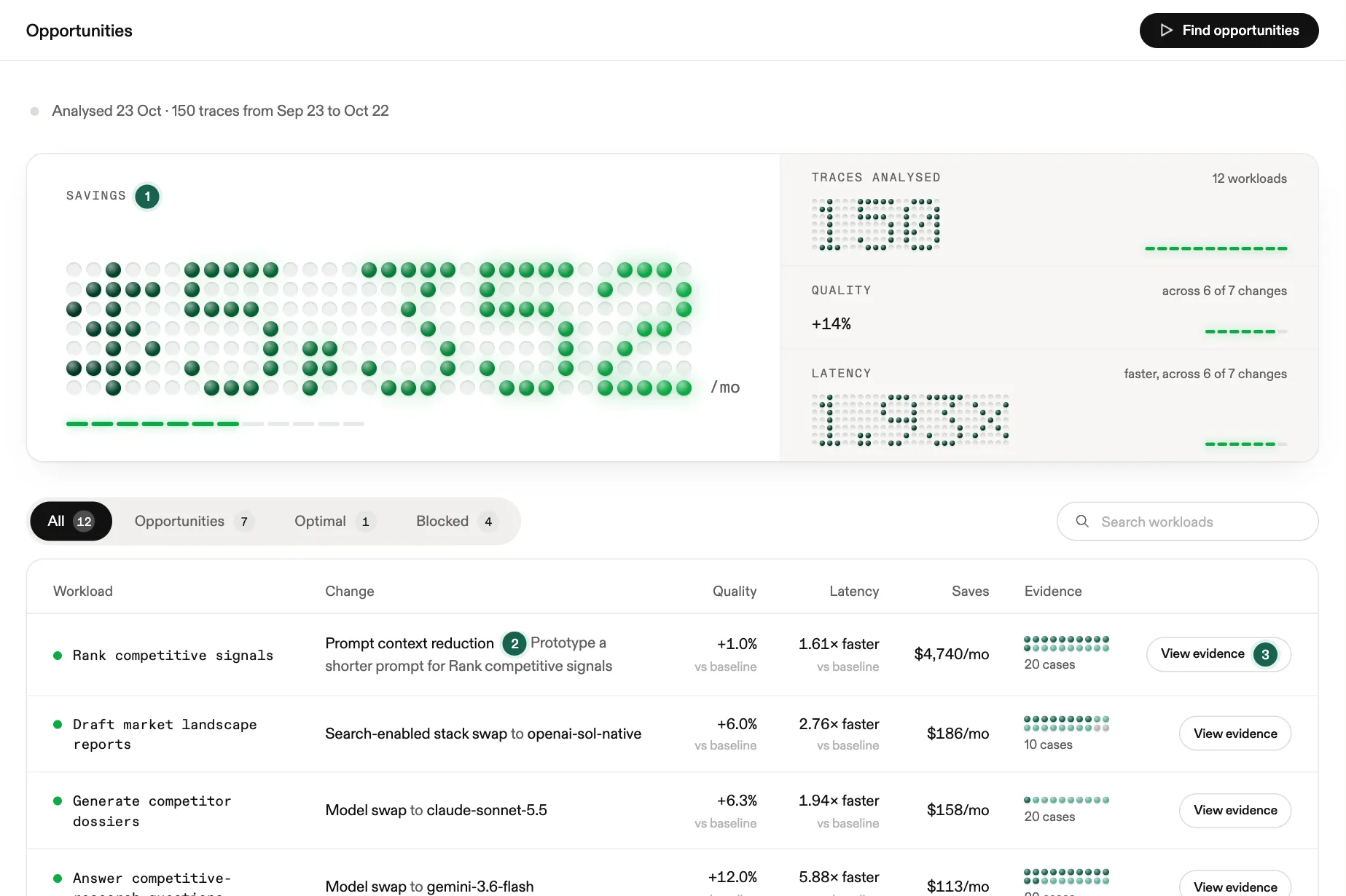
Task: Switch to the Opportunities tab
Action: coord(193,522)
